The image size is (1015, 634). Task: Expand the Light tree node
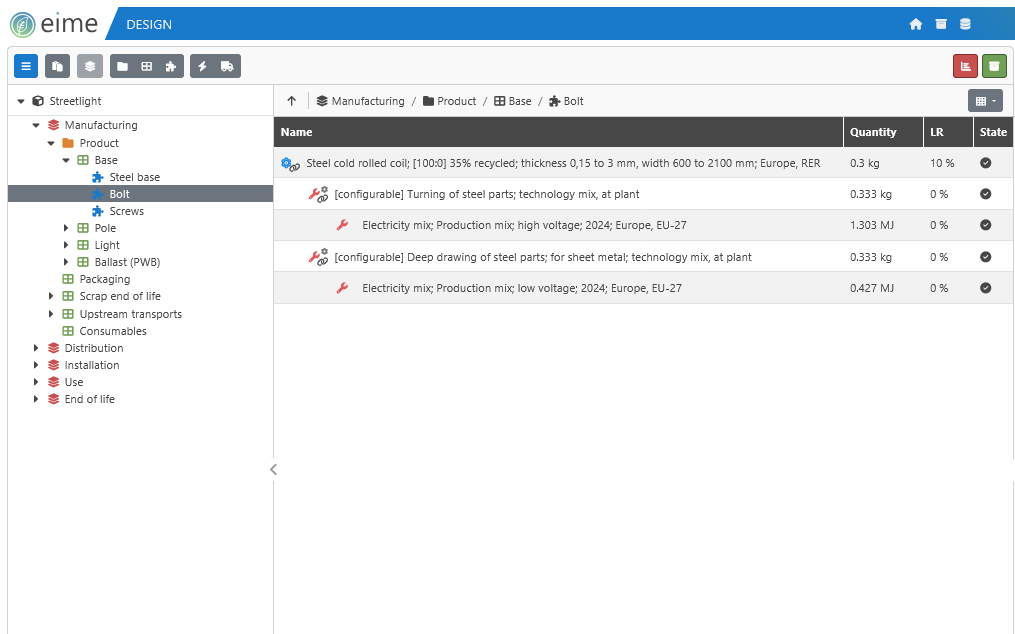tap(65, 245)
